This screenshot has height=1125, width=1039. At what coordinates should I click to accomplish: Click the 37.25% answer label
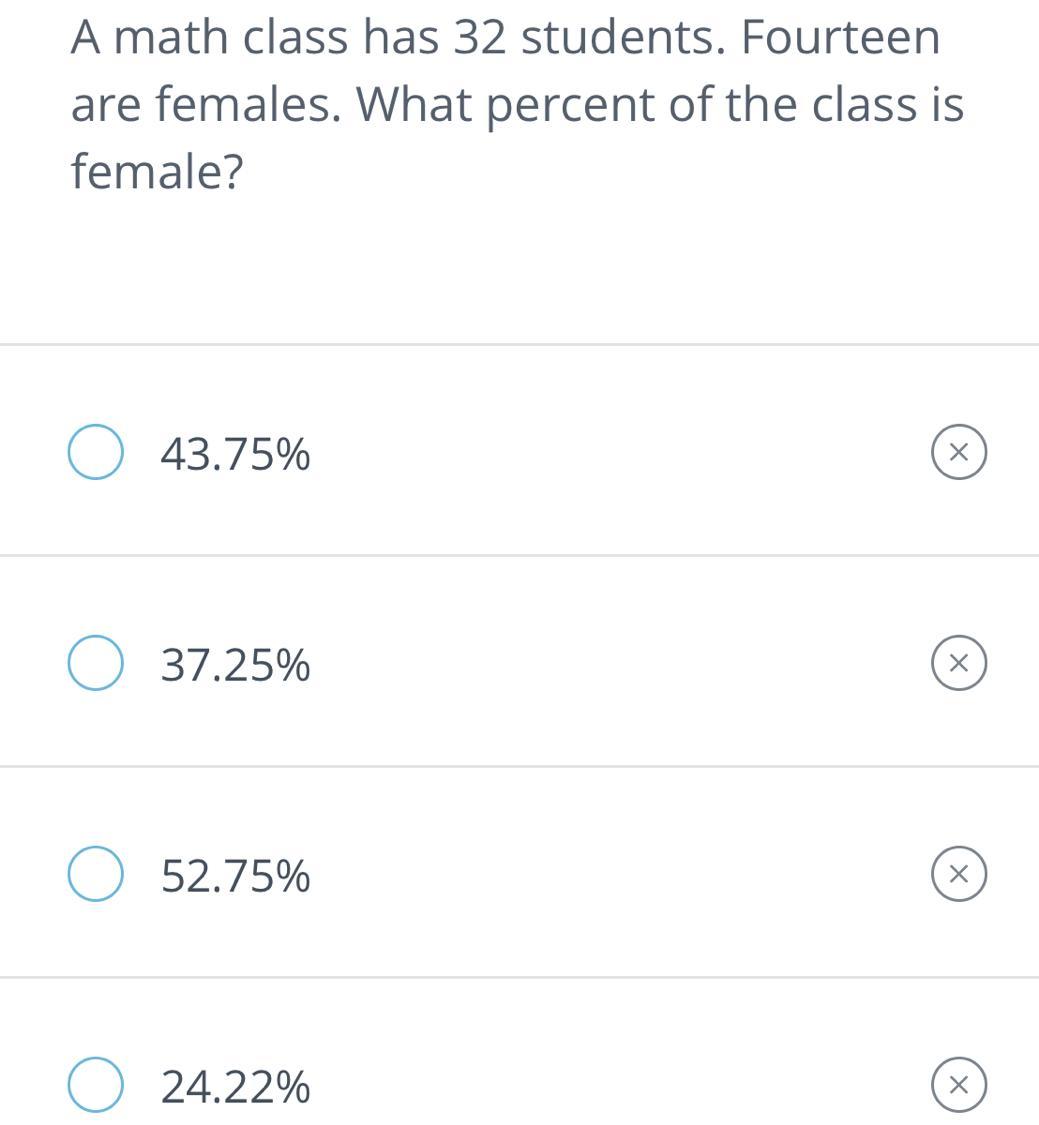(235, 665)
